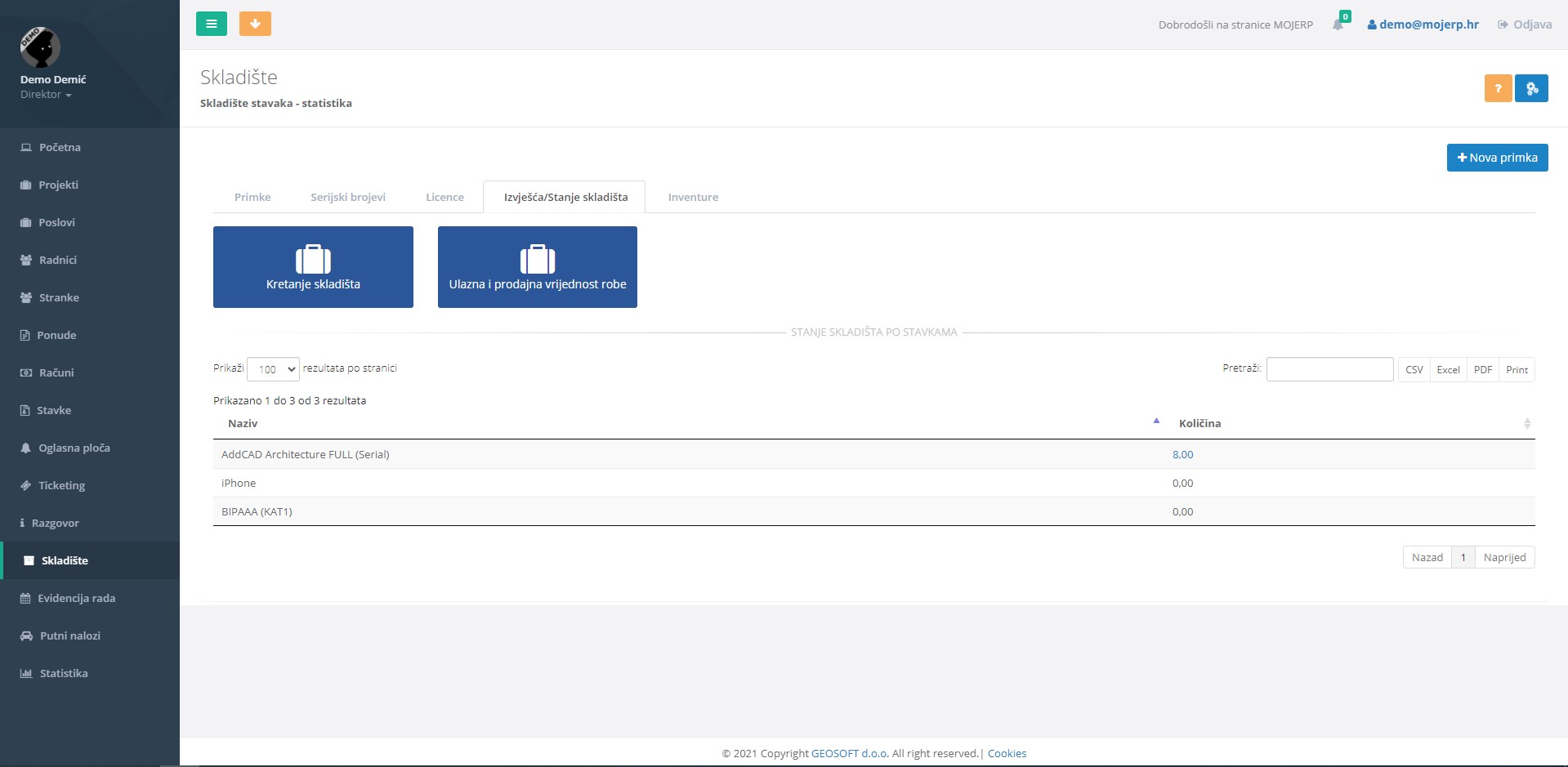Switch to the Licence tab
Image resolution: width=1568 pixels, height=767 pixels.
tap(444, 197)
